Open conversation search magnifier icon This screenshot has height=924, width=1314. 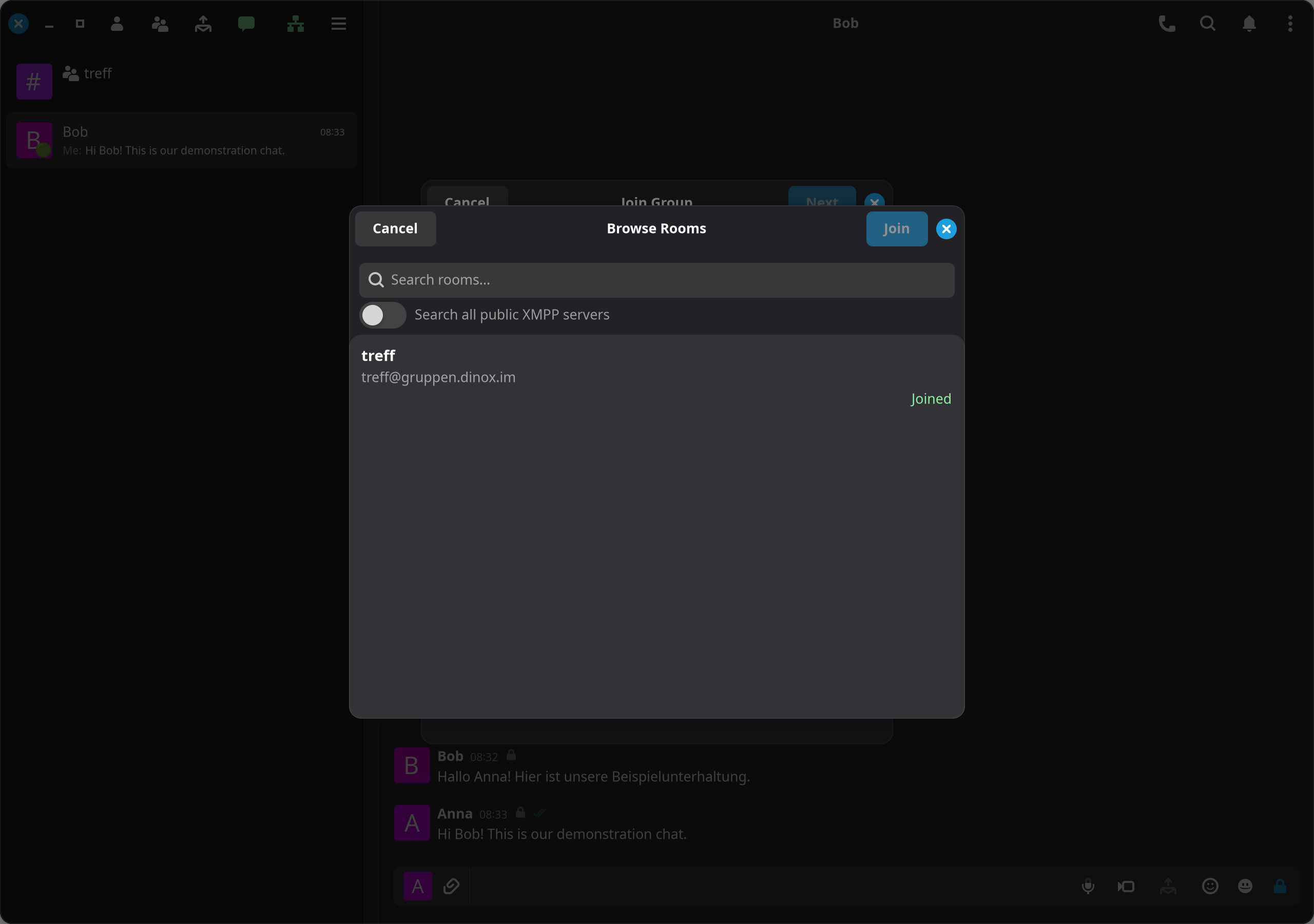tap(1208, 24)
